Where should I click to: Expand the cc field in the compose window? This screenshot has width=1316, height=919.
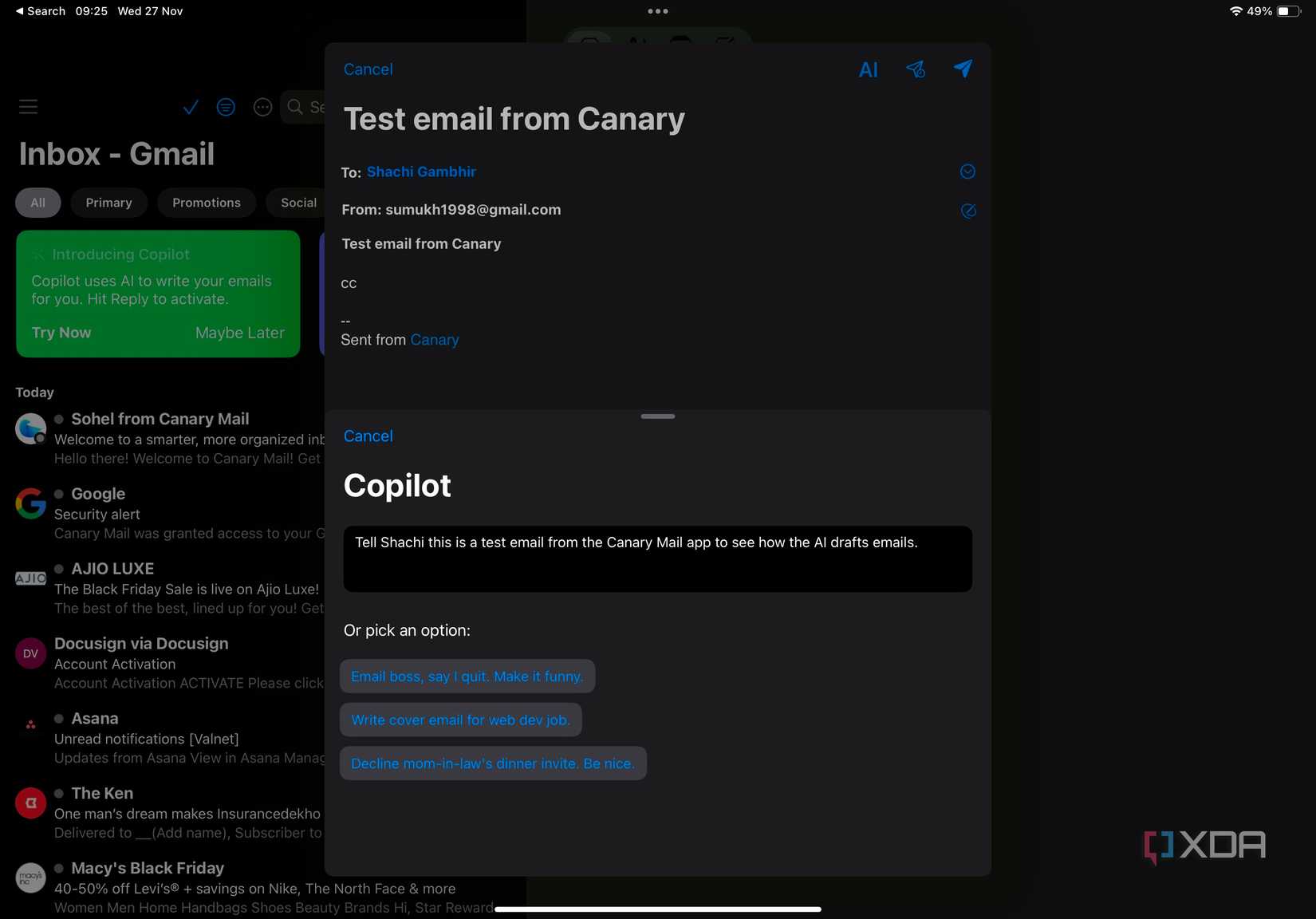pos(349,283)
